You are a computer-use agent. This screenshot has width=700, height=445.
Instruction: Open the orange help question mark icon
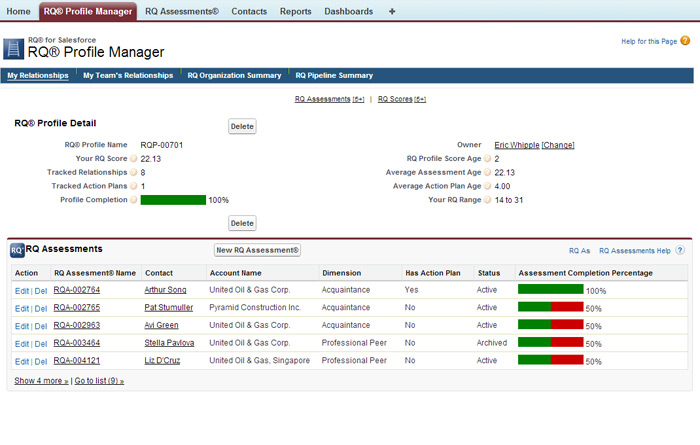point(685,41)
